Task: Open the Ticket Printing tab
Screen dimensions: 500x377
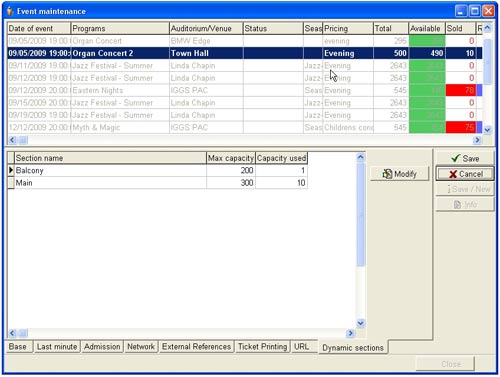Action: coord(263,347)
